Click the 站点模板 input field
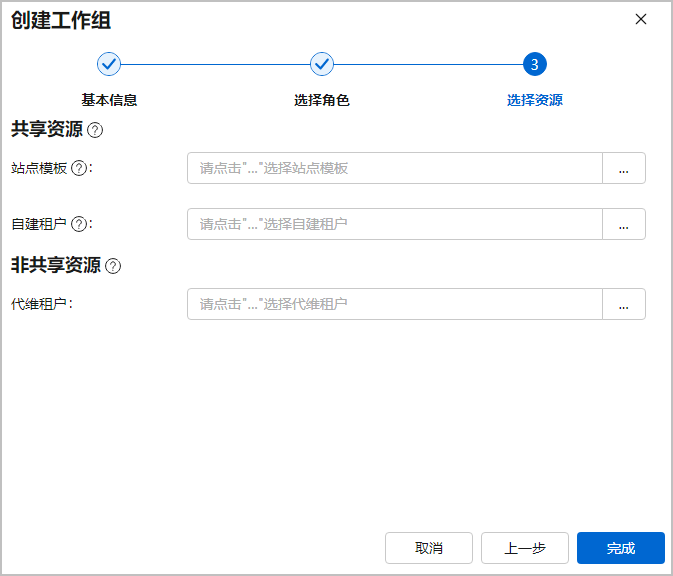673x576 pixels. click(x=394, y=168)
